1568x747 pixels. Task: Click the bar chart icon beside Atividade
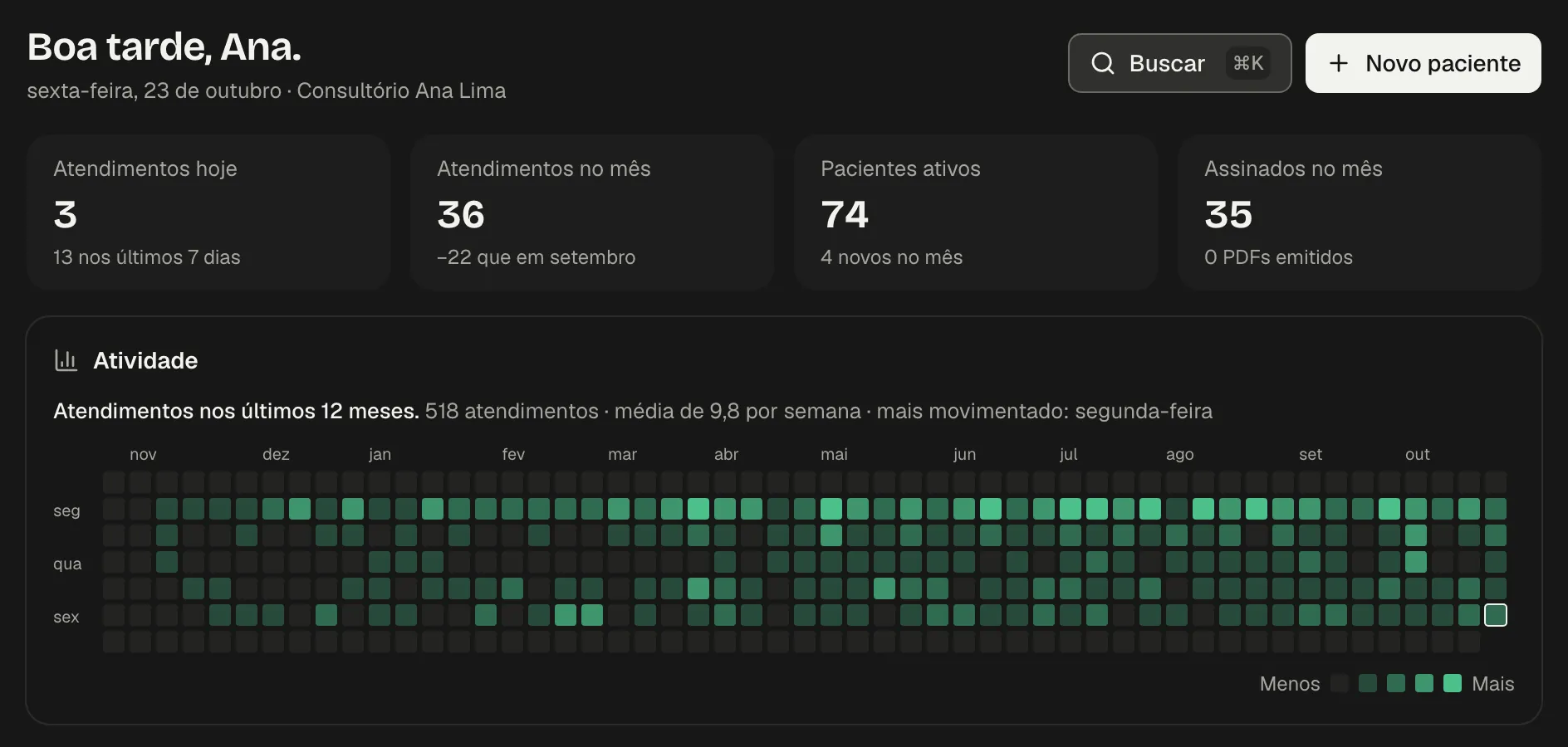pyautogui.click(x=66, y=360)
